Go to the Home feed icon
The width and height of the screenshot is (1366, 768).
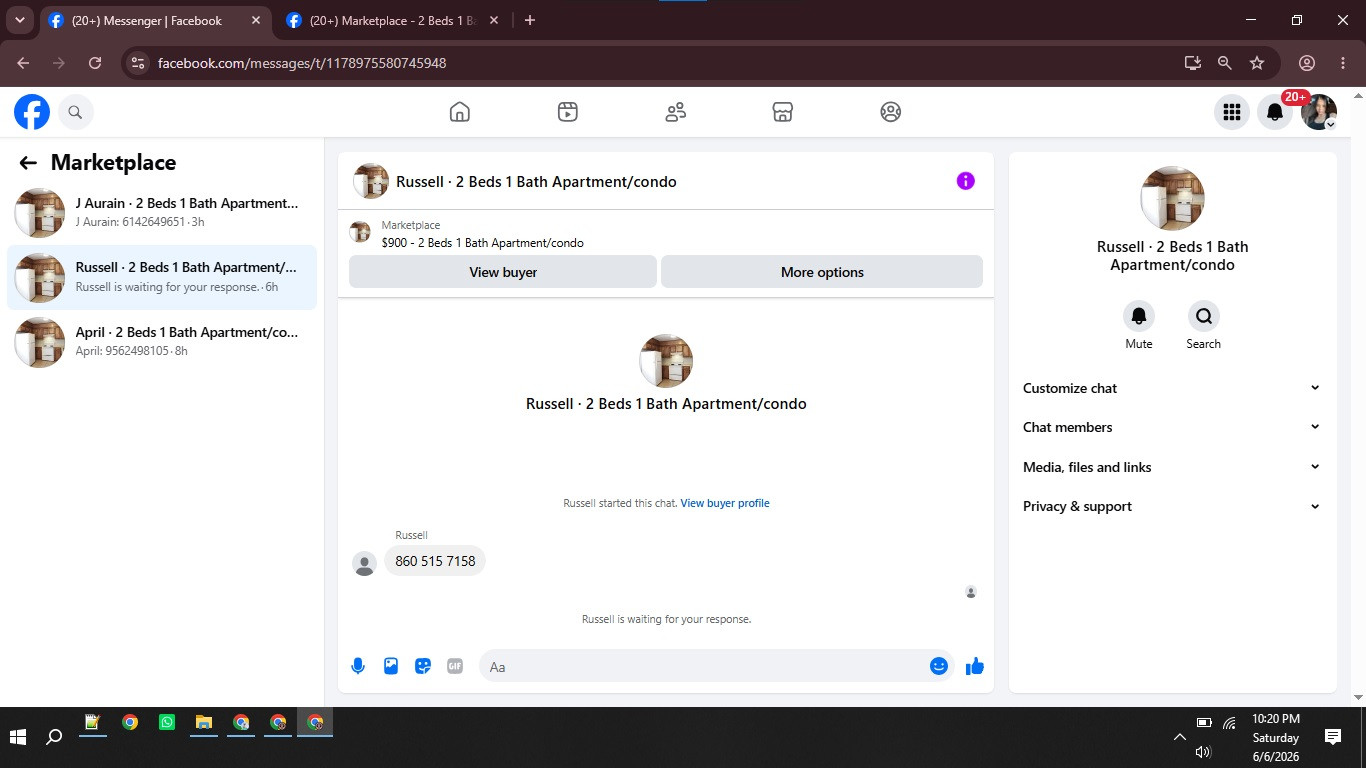point(460,112)
